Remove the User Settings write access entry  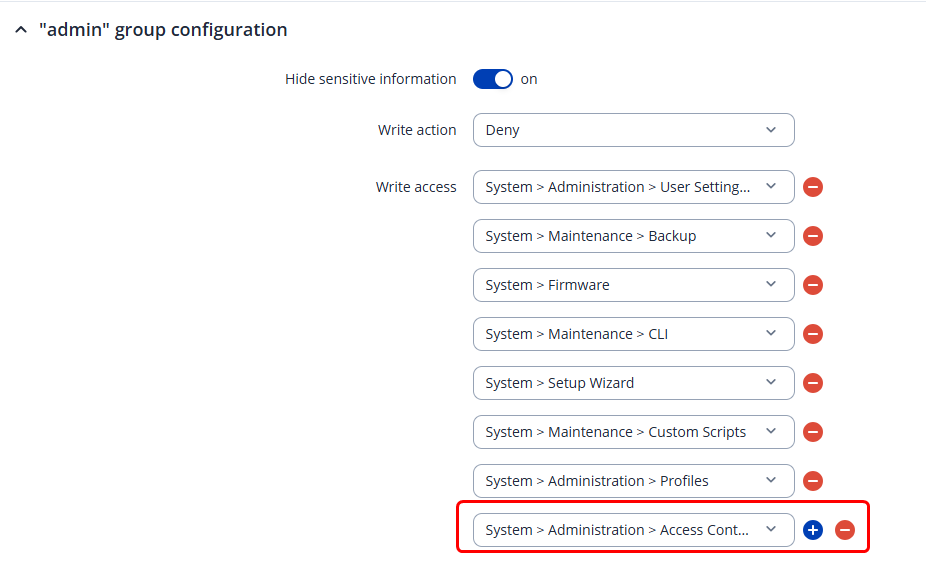tap(813, 187)
